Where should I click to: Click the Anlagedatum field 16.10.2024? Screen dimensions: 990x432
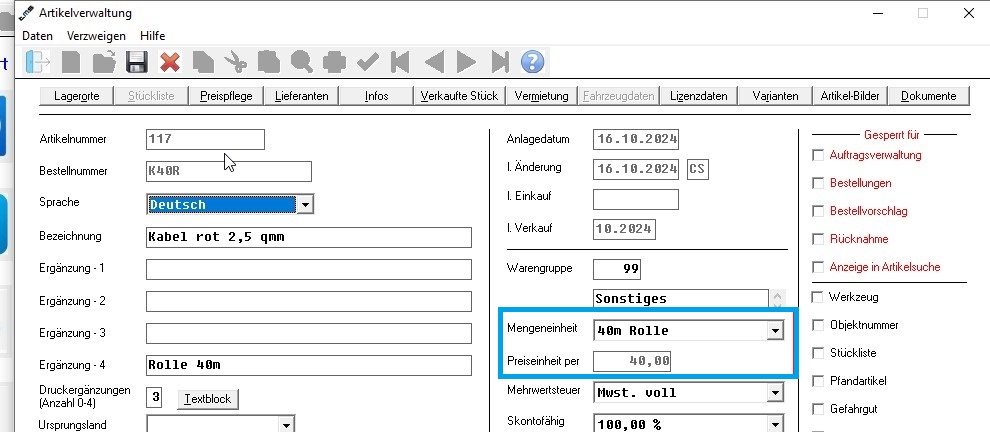point(636,139)
